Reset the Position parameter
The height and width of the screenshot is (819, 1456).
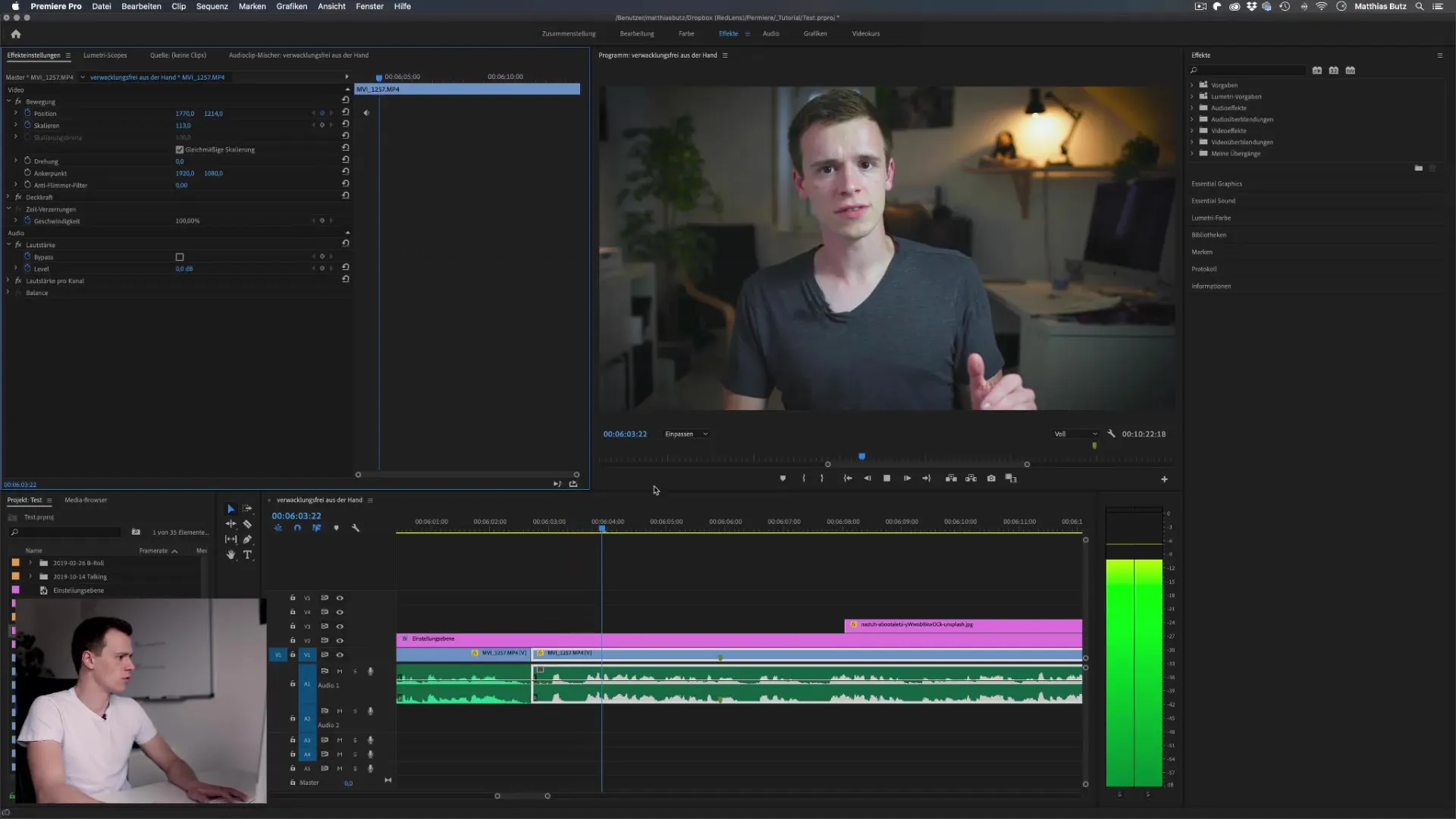[345, 112]
